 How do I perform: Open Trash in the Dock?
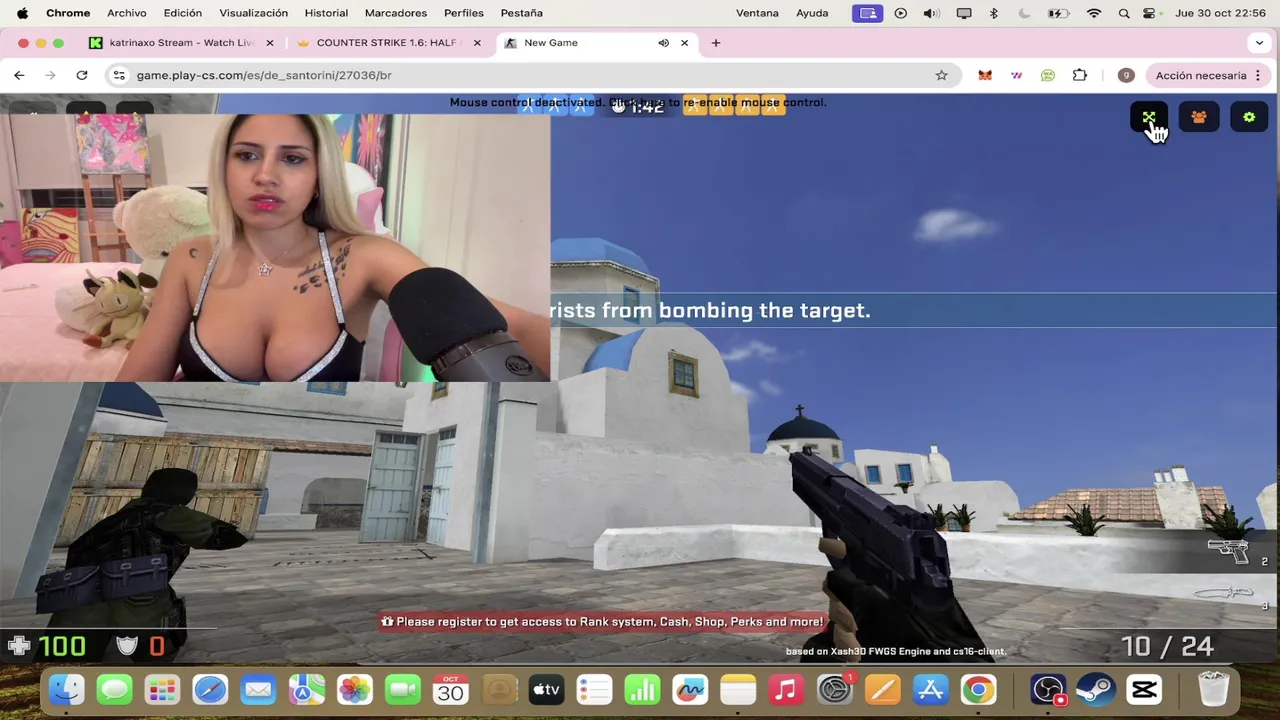pyautogui.click(x=1213, y=690)
